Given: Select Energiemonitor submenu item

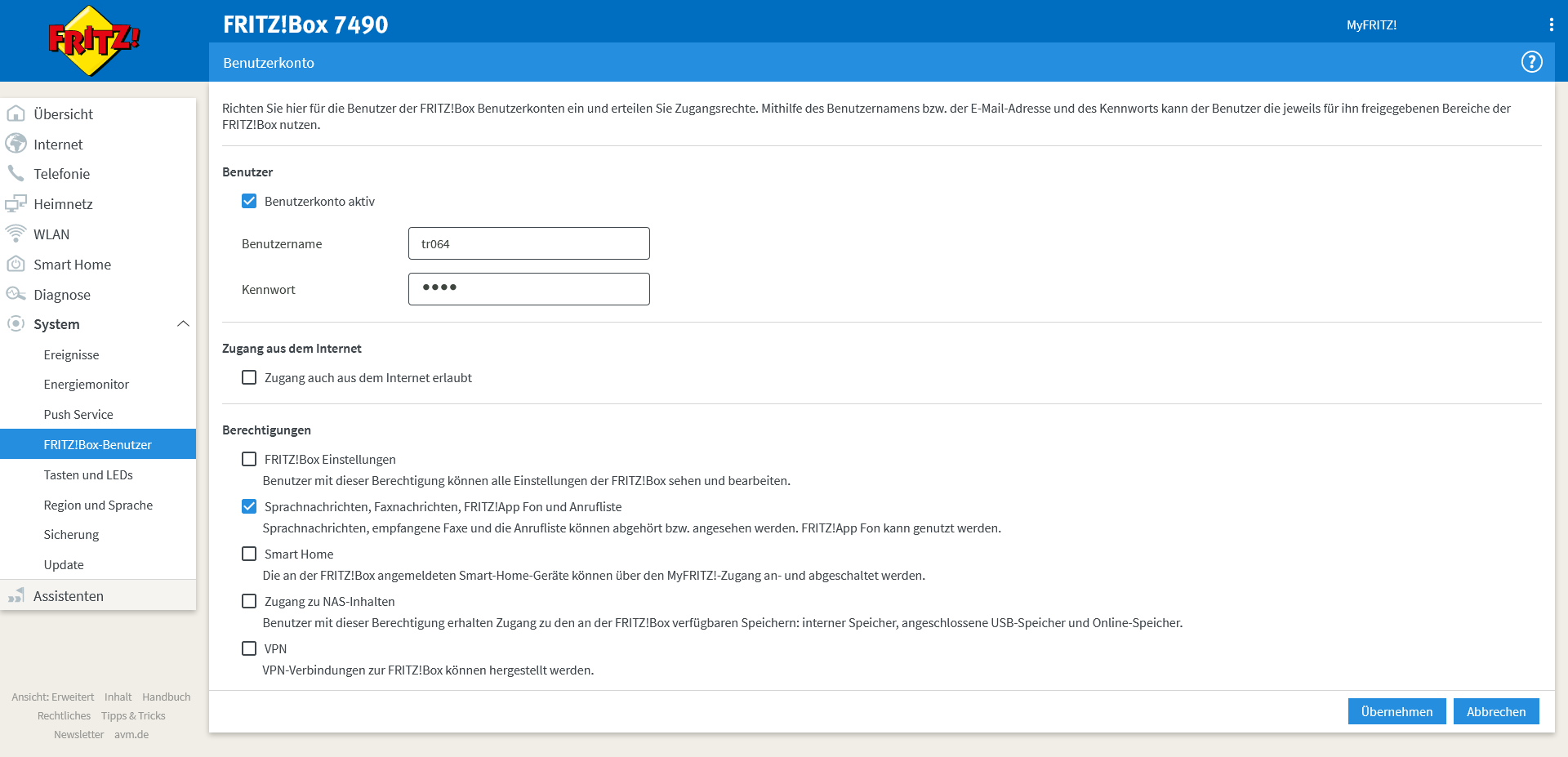Looking at the screenshot, I should coord(98,384).
